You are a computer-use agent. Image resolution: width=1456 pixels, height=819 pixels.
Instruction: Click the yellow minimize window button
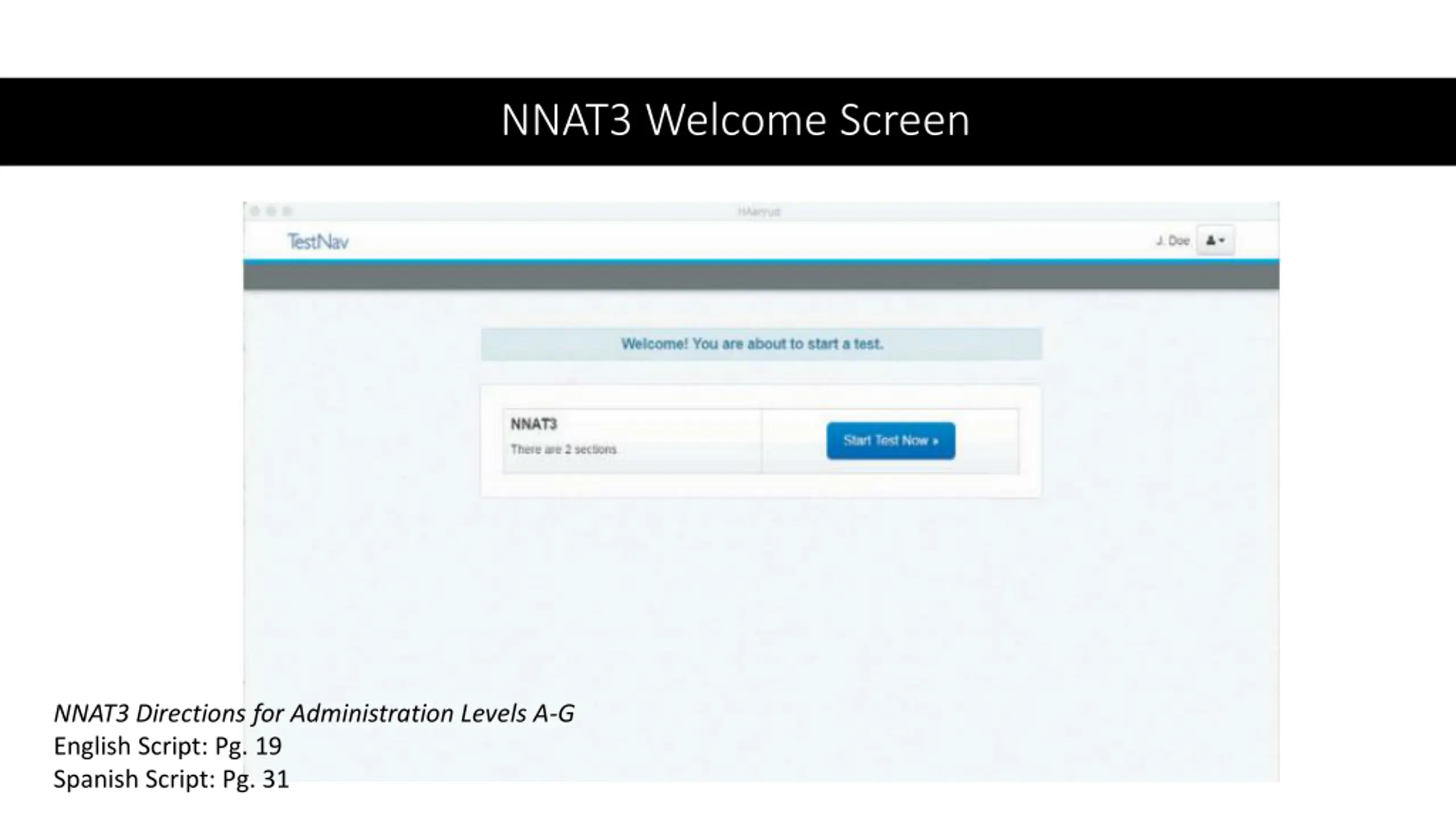(x=271, y=212)
